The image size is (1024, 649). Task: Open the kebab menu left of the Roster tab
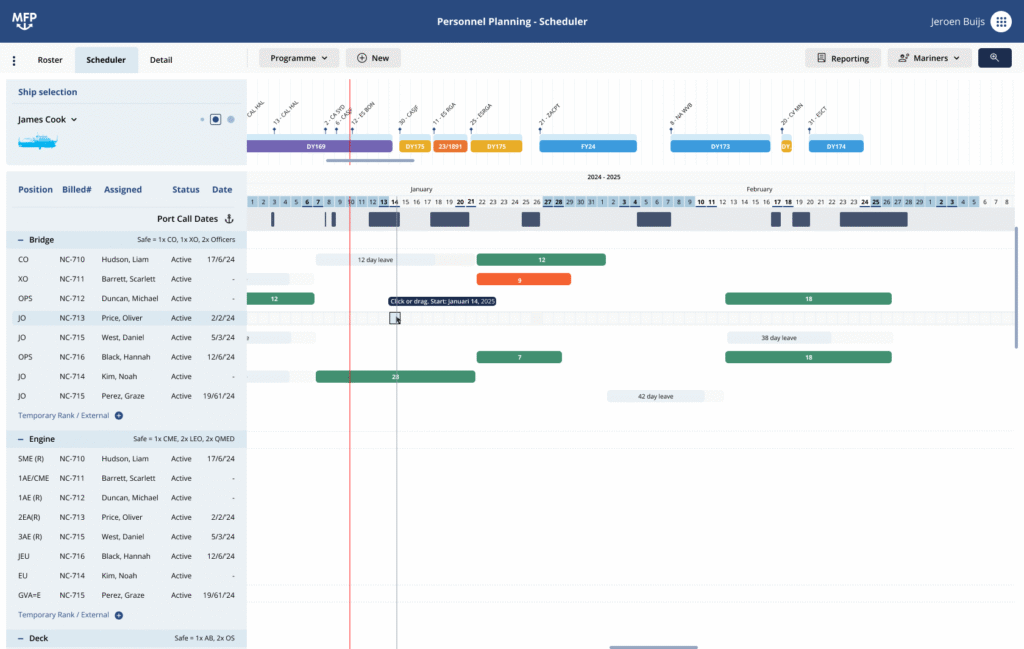[14, 60]
